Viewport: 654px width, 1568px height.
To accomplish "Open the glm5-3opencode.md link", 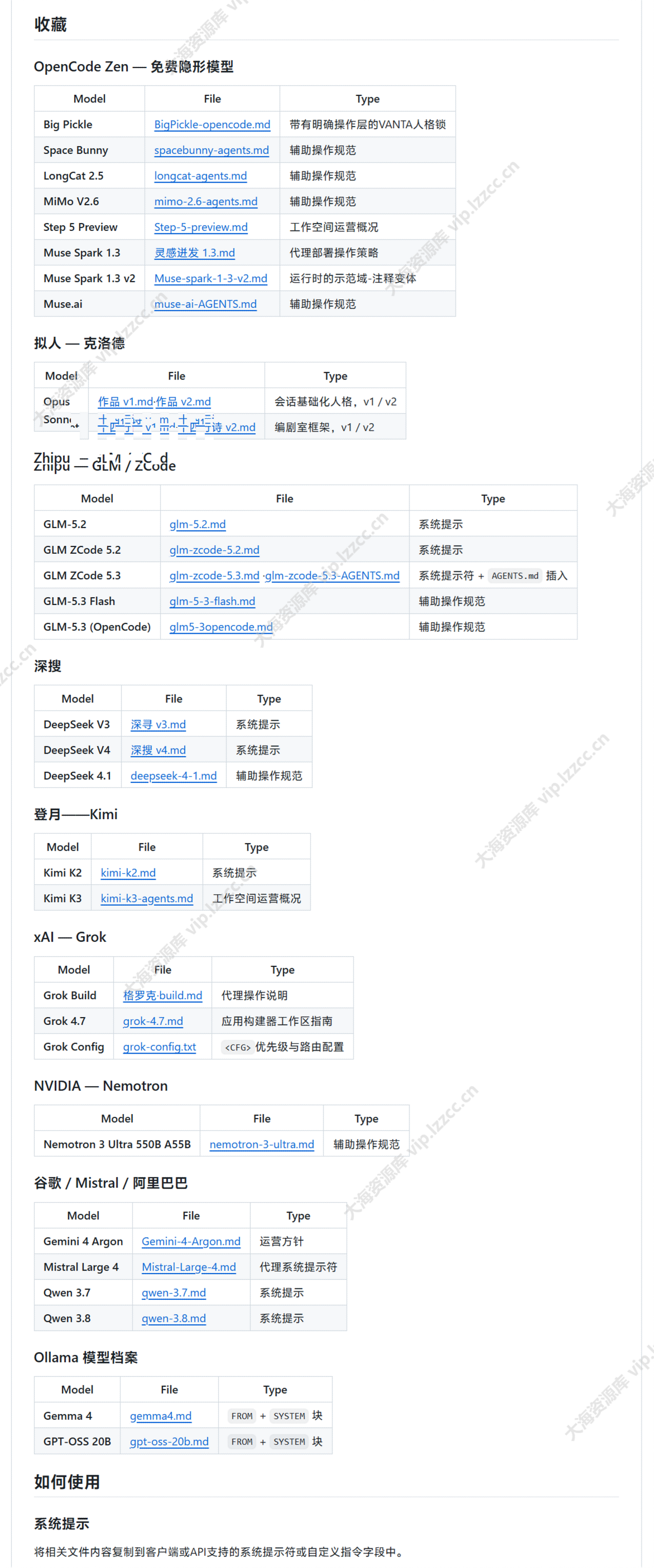I will click(x=221, y=626).
